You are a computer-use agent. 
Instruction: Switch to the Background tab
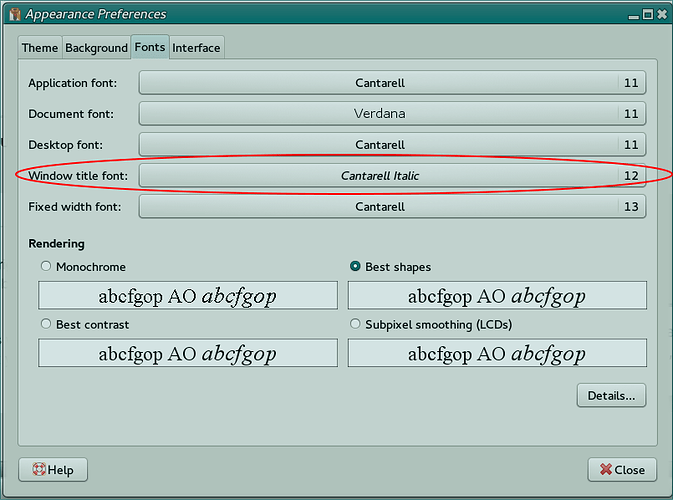click(x=97, y=48)
